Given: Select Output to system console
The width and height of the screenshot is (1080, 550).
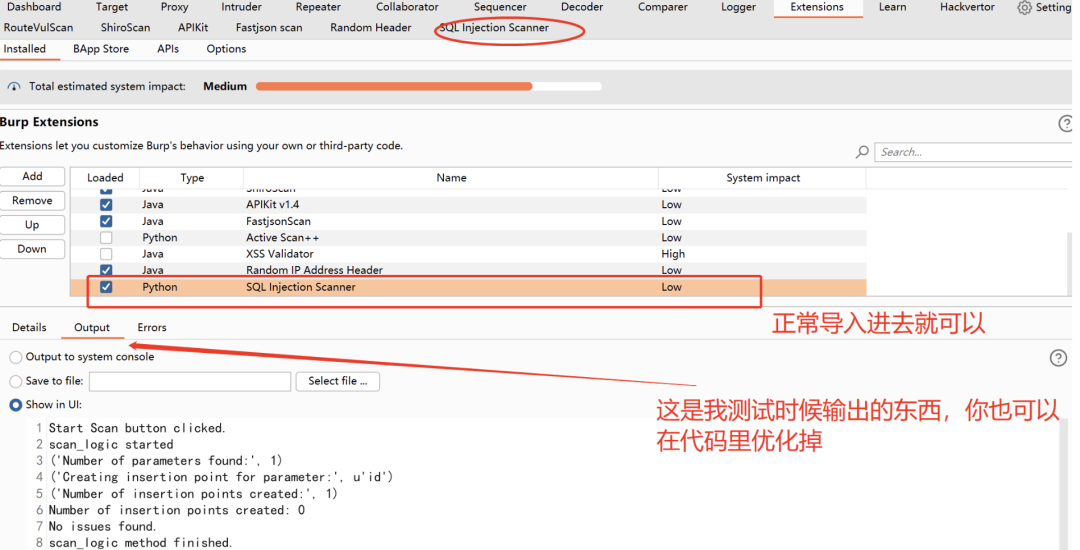Looking at the screenshot, I should 15,357.
